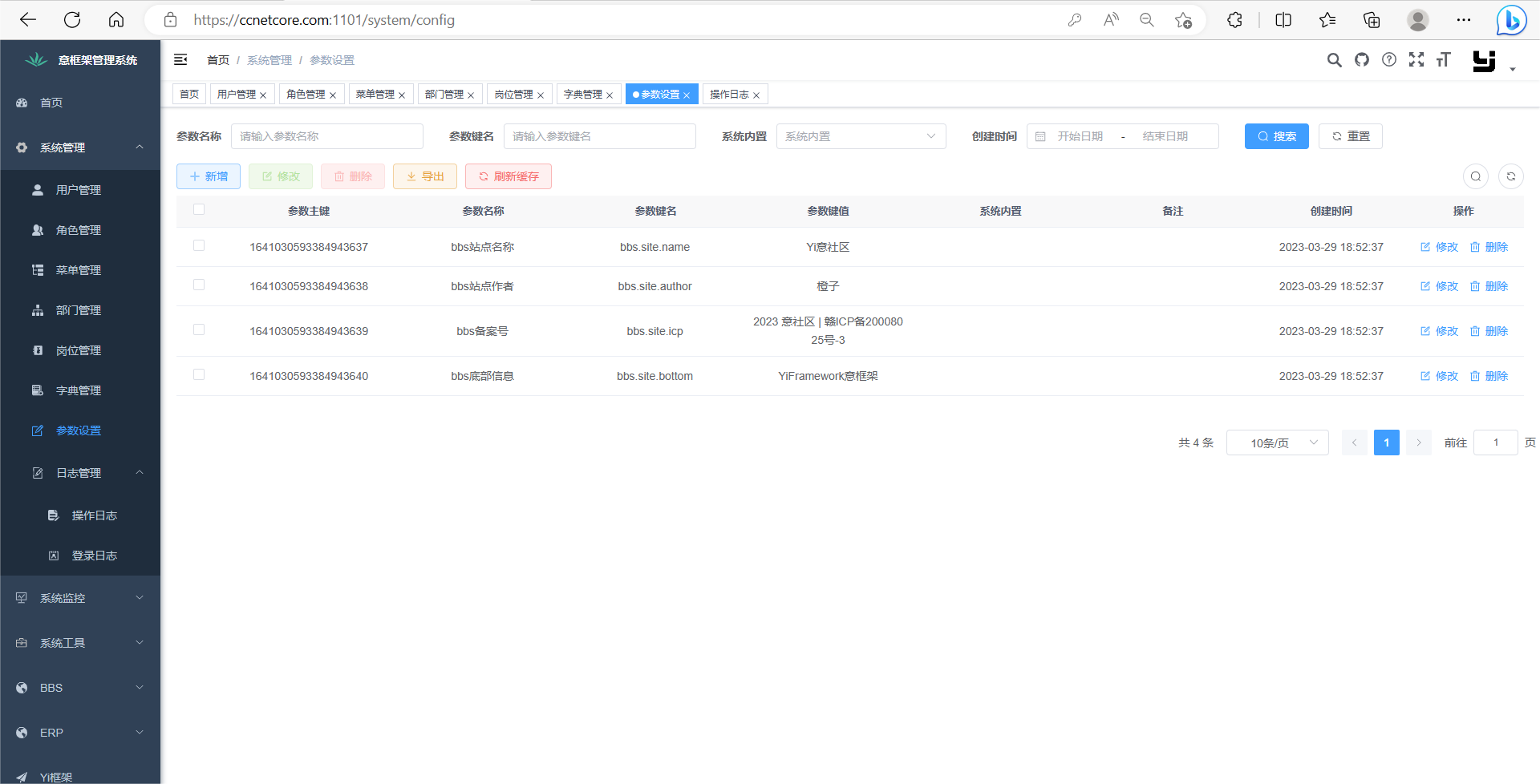The height and width of the screenshot is (784, 1540).
Task: Click the small search icon above the table
Action: (x=1476, y=176)
